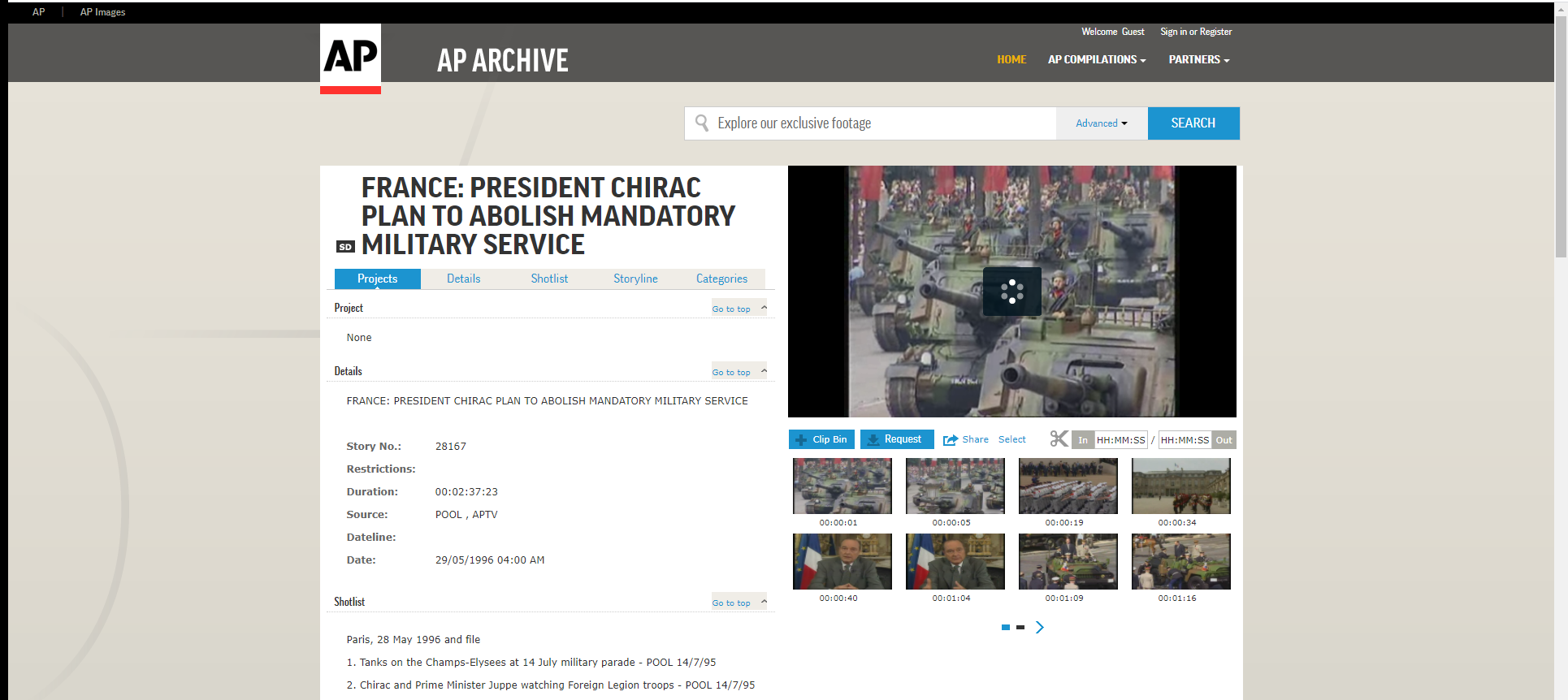Viewport: 1568px width, 700px height.
Task: Click Go to top in Project section
Action: coord(731,309)
